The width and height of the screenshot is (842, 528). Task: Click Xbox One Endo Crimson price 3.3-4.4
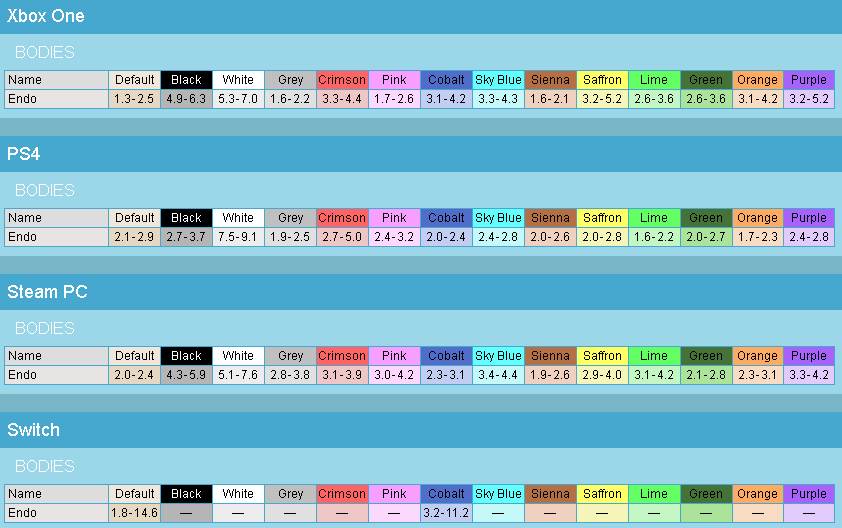[342, 99]
